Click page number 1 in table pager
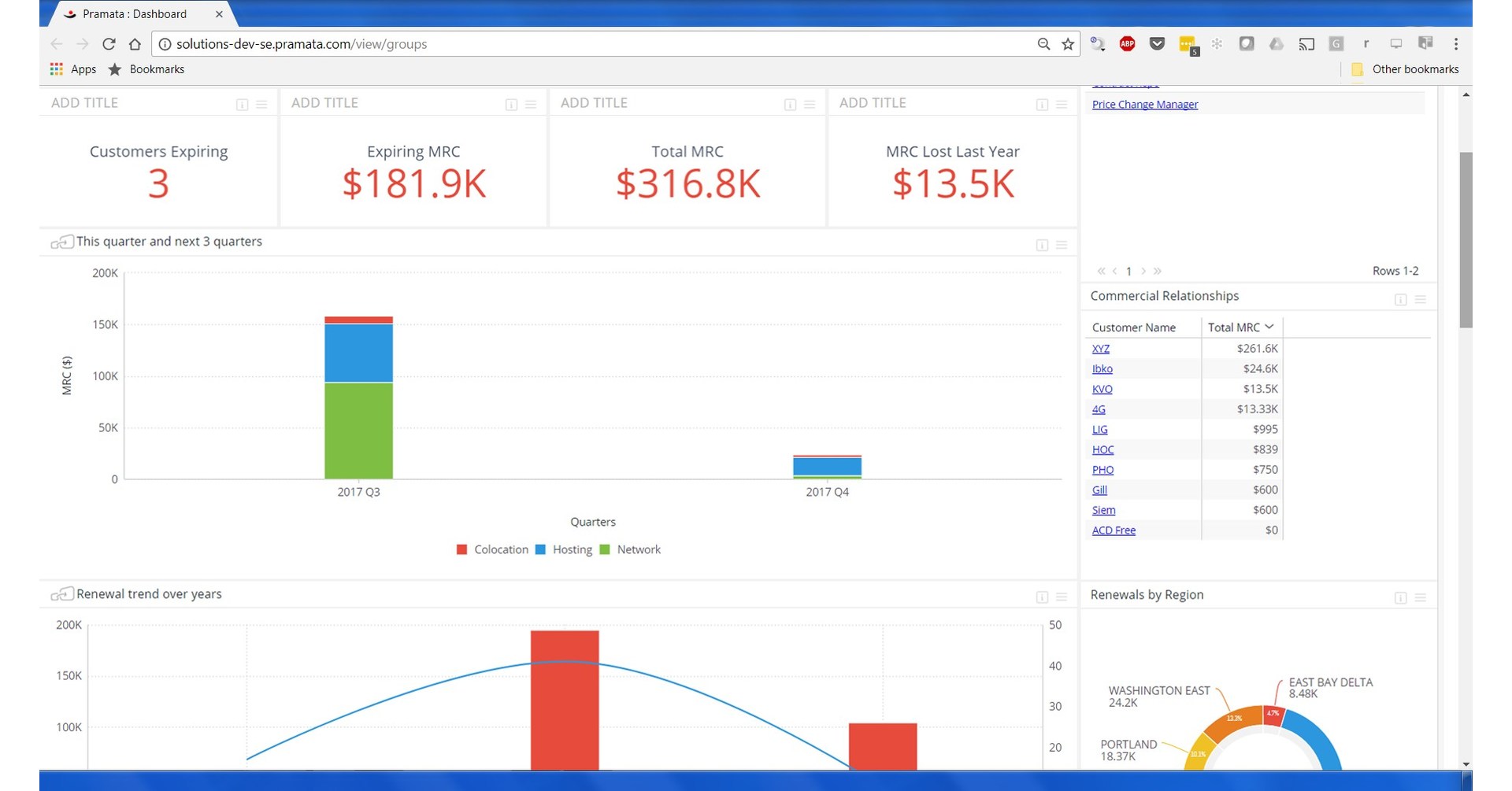 1128,272
